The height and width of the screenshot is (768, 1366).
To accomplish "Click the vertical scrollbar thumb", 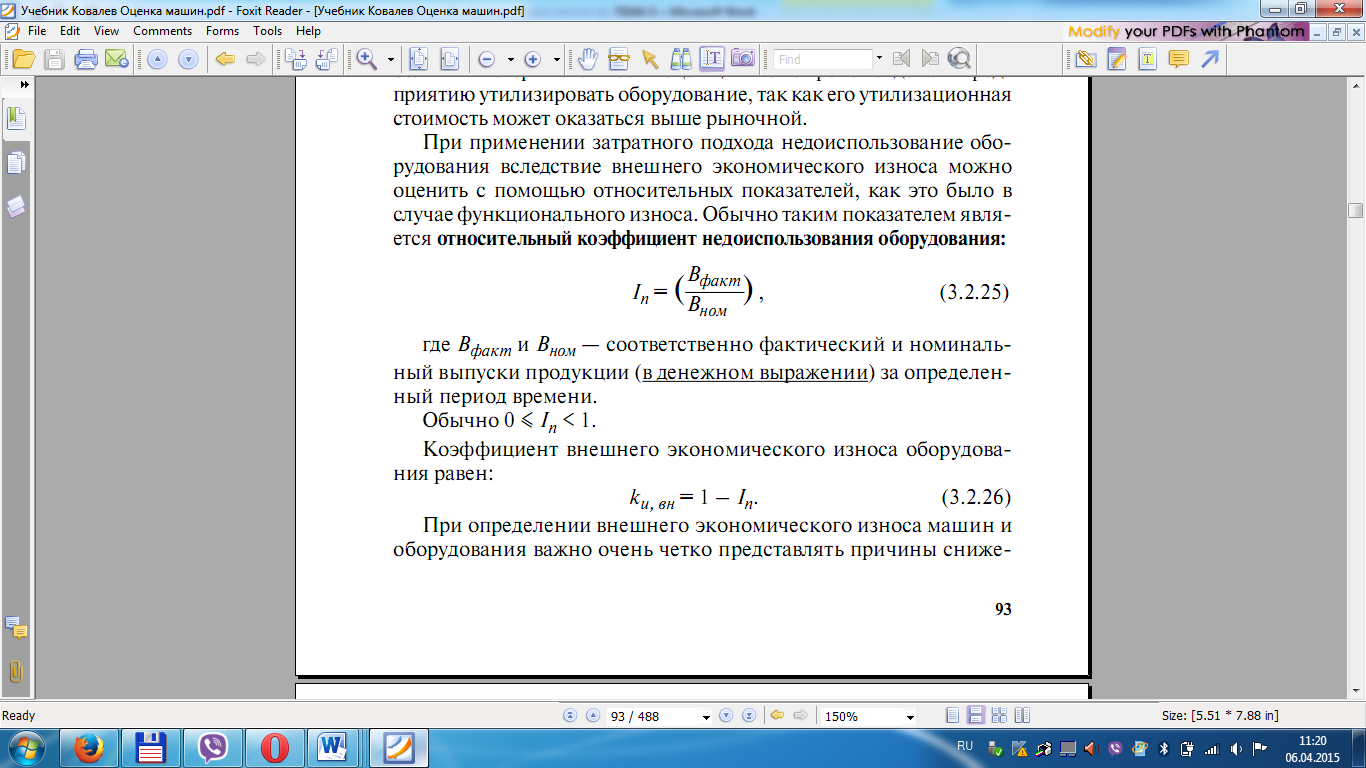I will tap(1356, 210).
